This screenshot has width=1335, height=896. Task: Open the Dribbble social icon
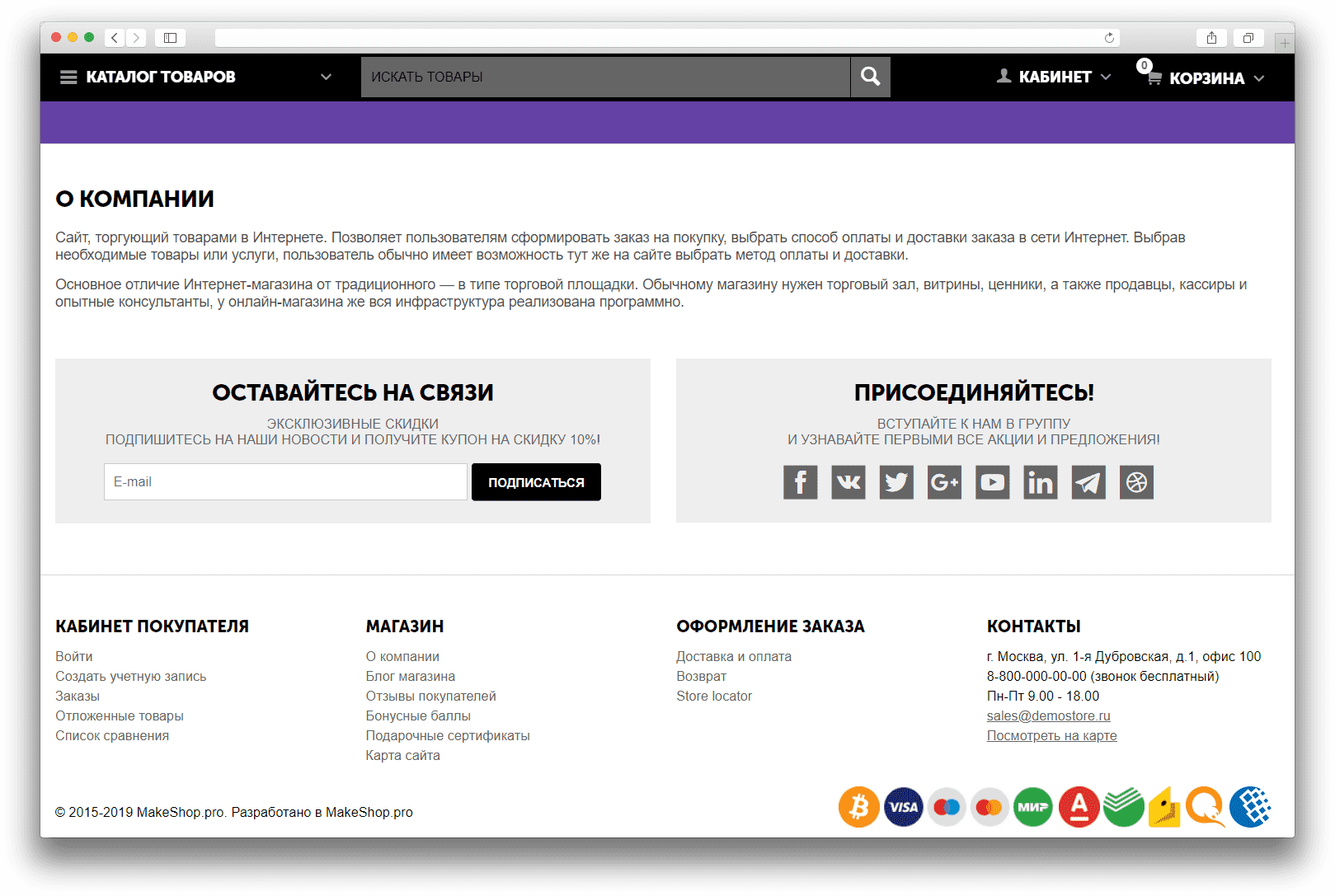click(1136, 482)
